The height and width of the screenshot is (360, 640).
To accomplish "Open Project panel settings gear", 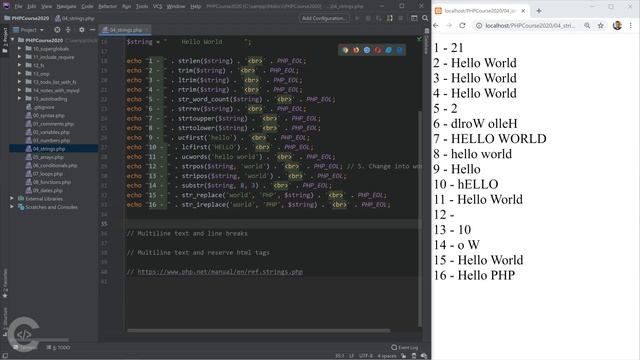I will click(82, 30).
